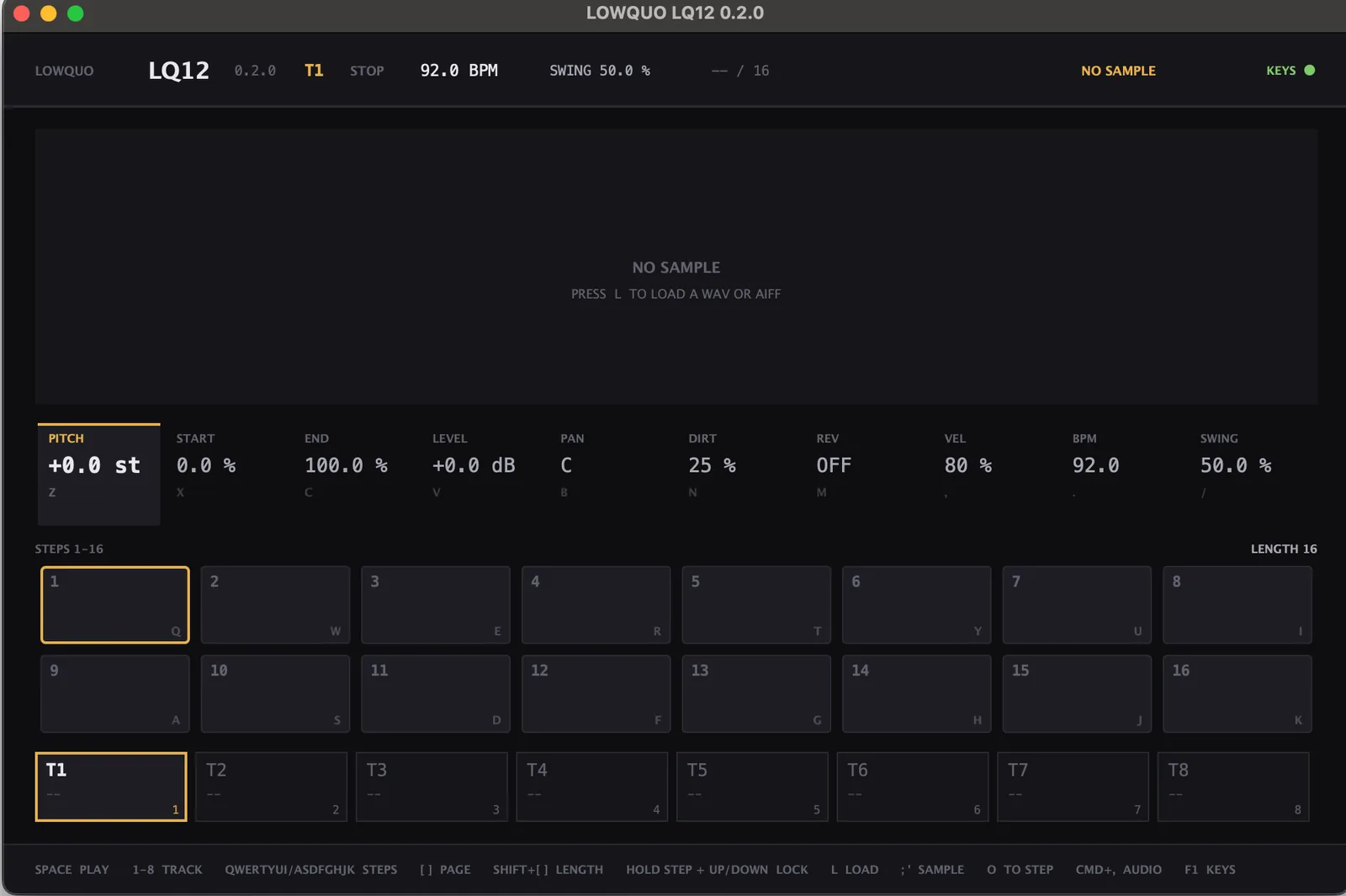Screen dimensions: 1346x896
Task: Click the SHIFT+[ ] LENGTH hint
Action: tap(548, 869)
